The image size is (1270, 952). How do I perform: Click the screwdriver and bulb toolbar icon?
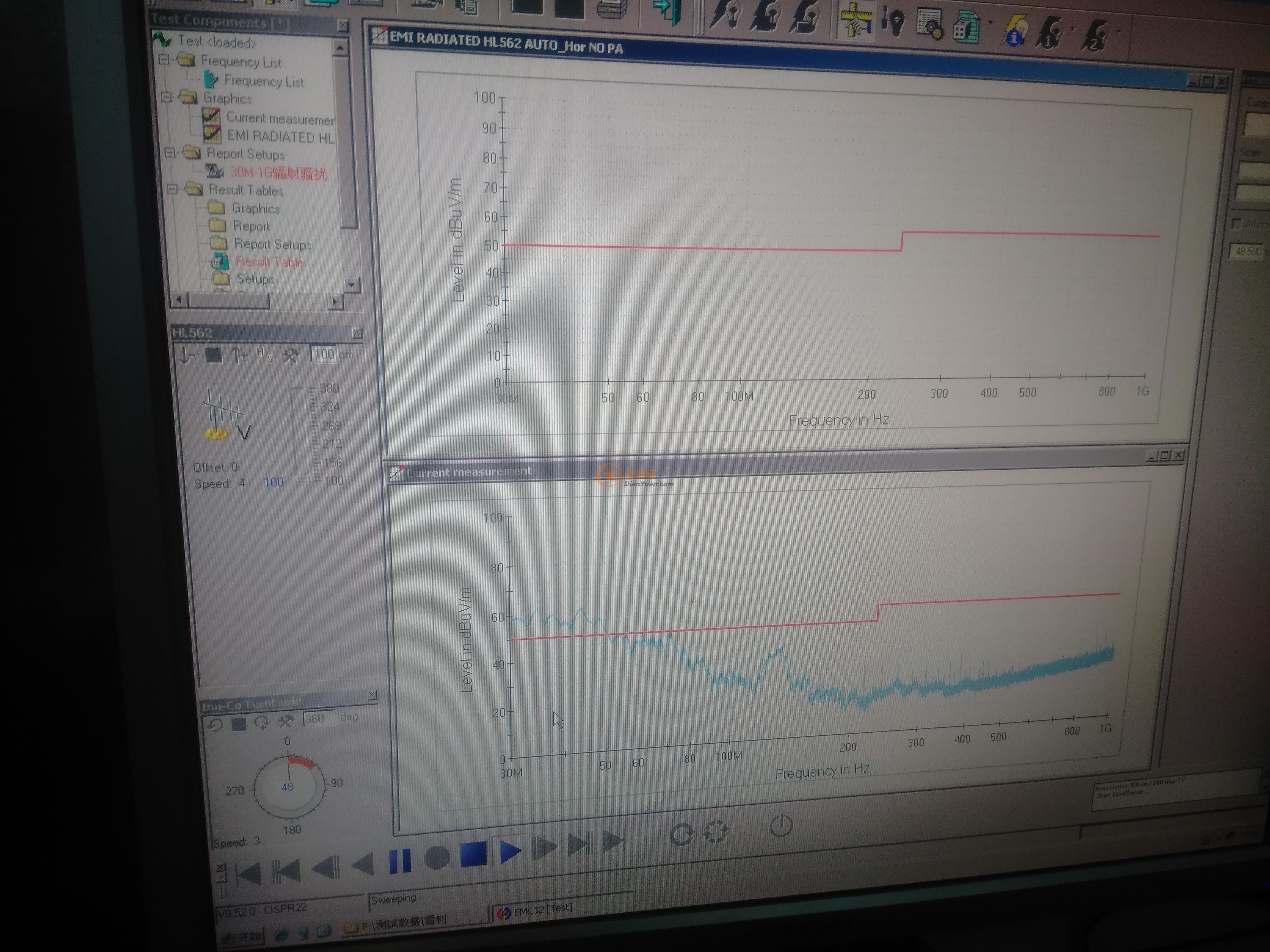(893, 21)
